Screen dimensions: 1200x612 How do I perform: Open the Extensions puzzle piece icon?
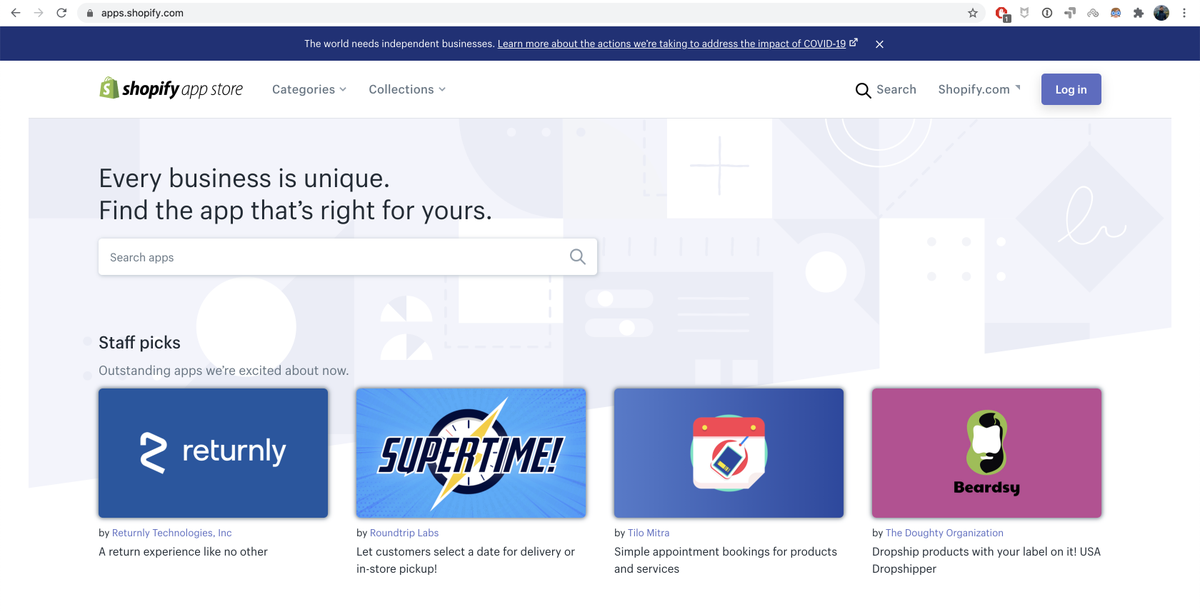(1138, 13)
